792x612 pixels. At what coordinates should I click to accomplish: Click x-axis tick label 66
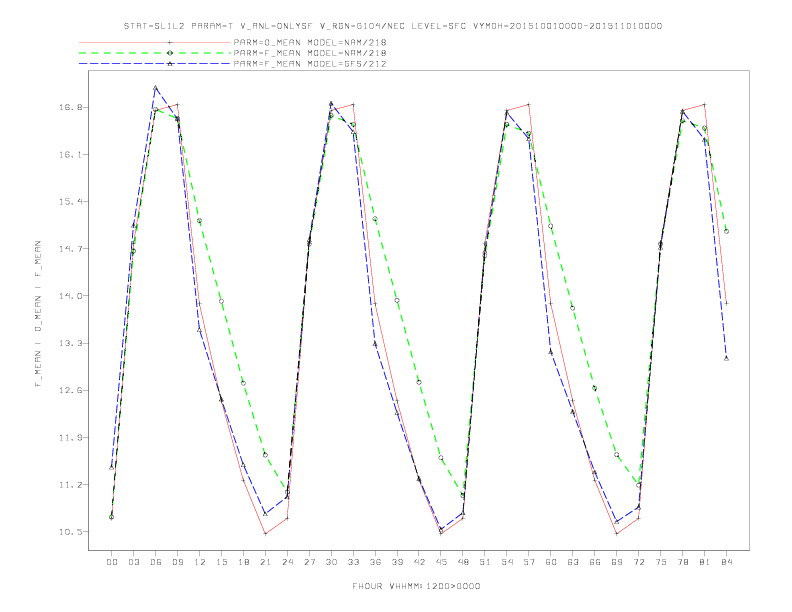[x=595, y=562]
